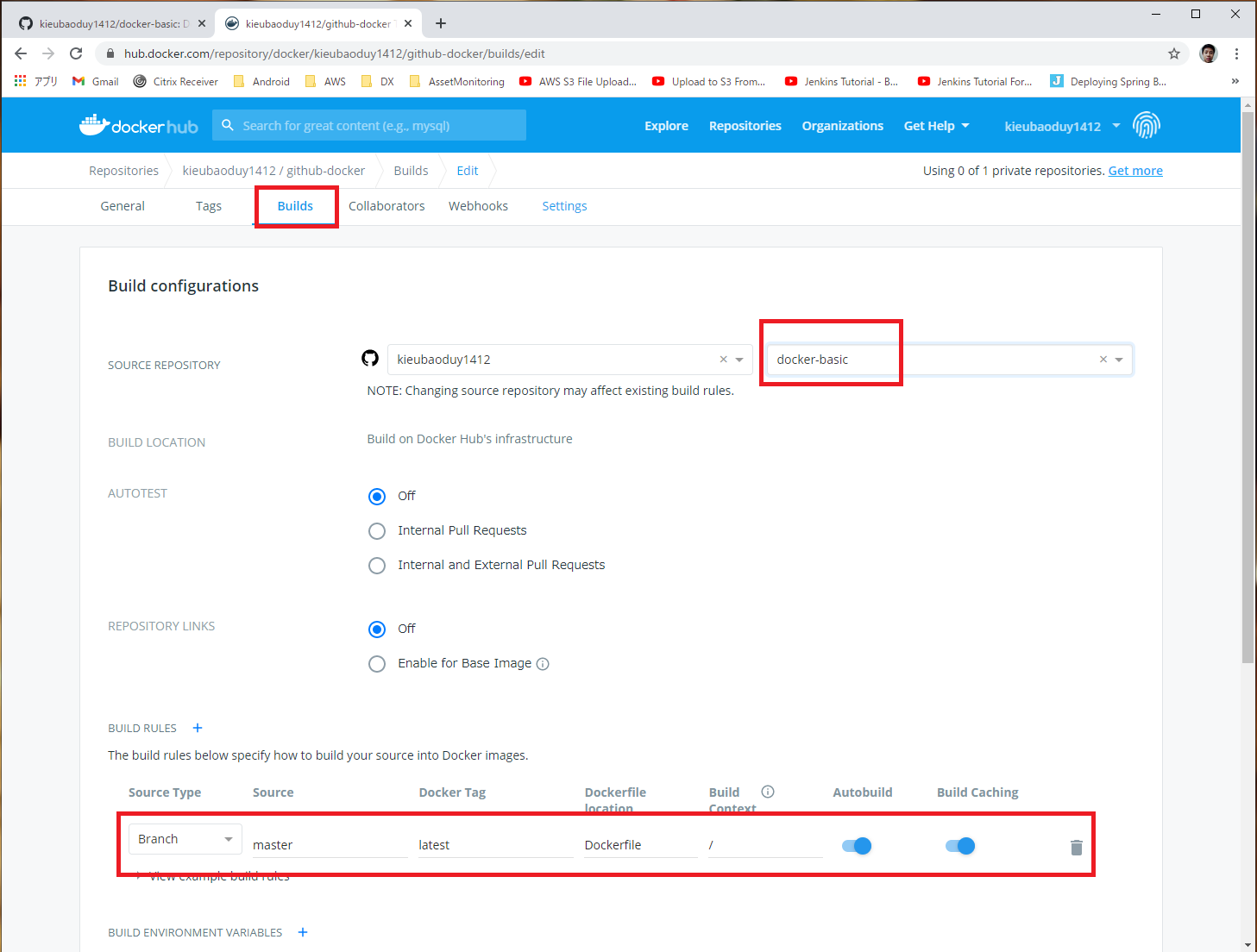The image size is (1257, 952).
Task: Add a build environment variable with plus icon
Action: pos(303,932)
